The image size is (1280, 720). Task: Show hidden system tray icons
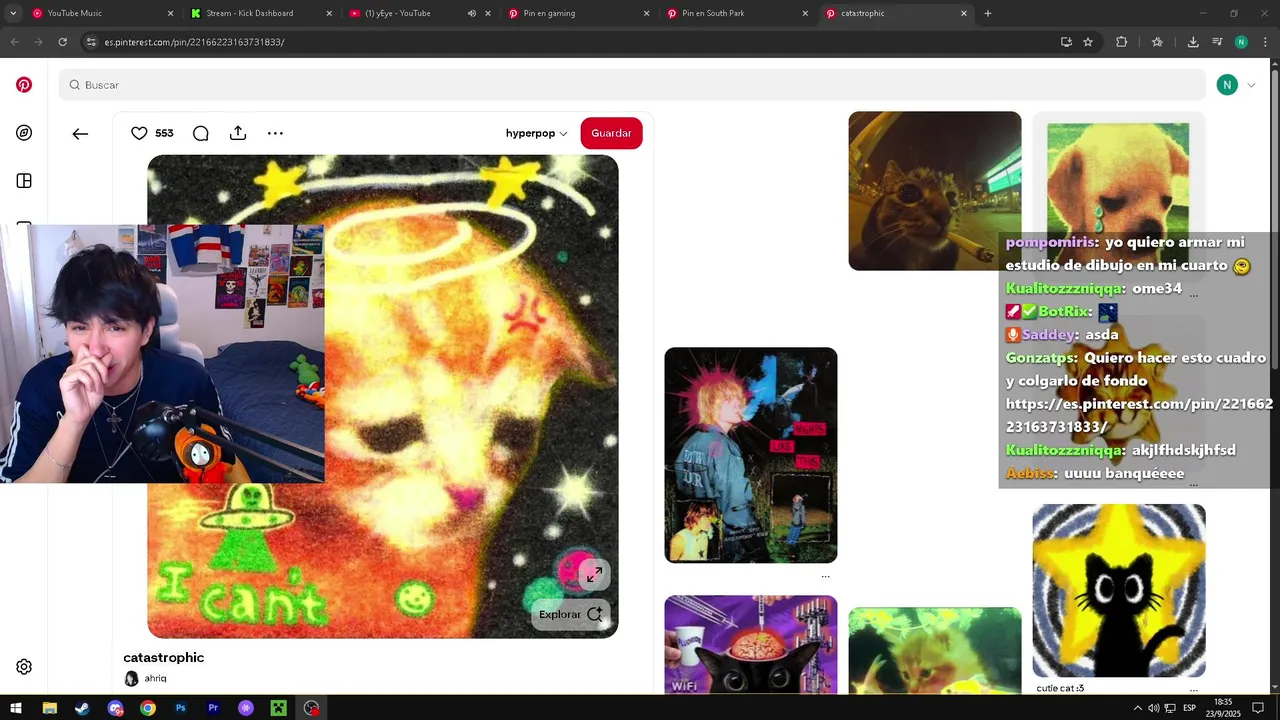[1137, 708]
